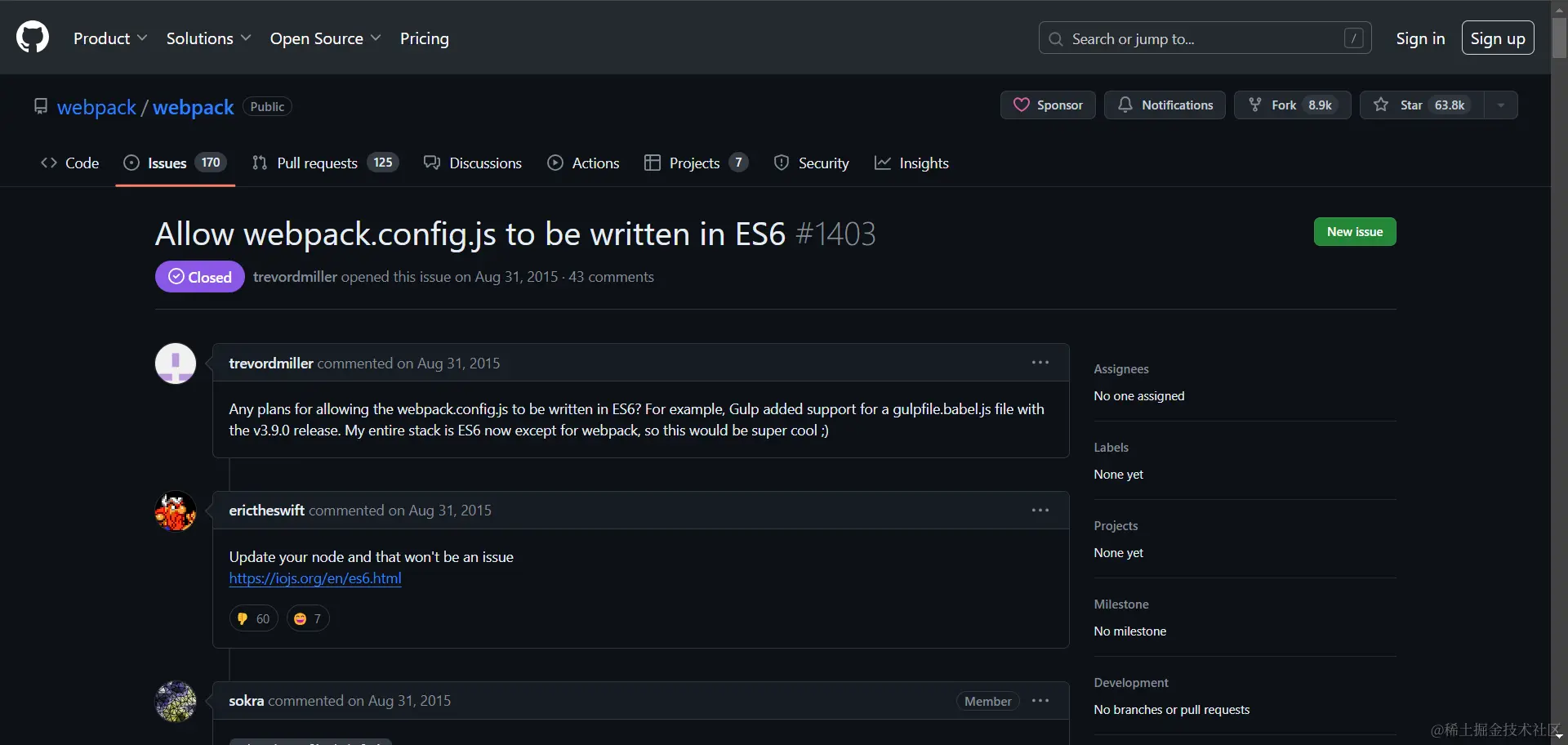Open sokra's profile from comment header
Image resolution: width=1568 pixels, height=745 pixels.
point(247,701)
